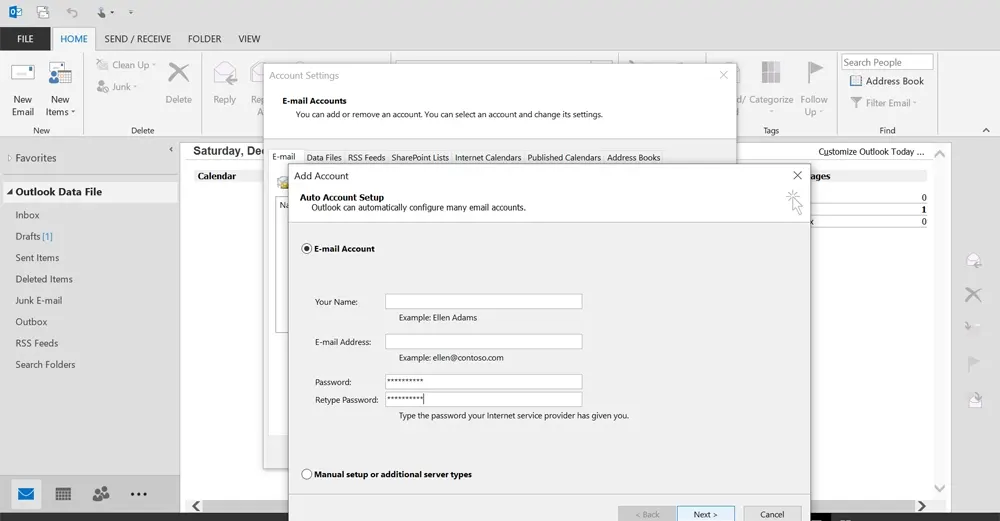Screen dimensions: 1000x521
Task: Select the E-mail Account radio button
Action: 307,249
